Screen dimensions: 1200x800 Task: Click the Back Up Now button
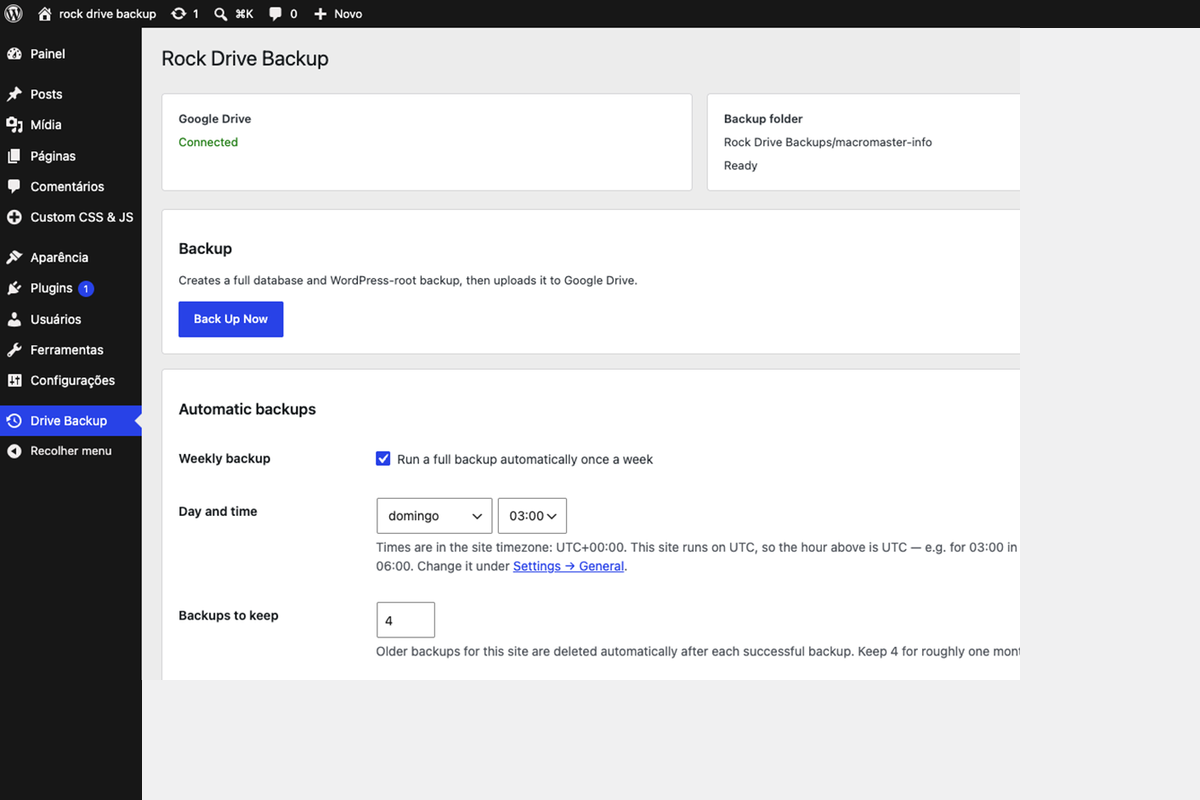click(x=231, y=319)
